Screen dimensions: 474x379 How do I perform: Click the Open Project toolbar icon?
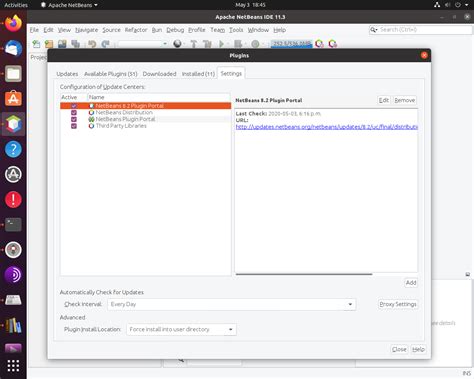coord(62,44)
